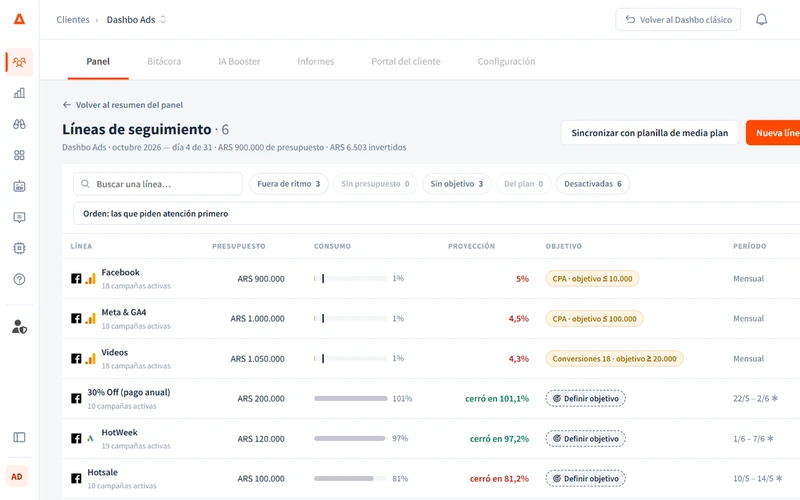This screenshot has width=800, height=500.
Task: Click asterisk icon next to 1/6 – 7/6
Action: (x=770, y=438)
